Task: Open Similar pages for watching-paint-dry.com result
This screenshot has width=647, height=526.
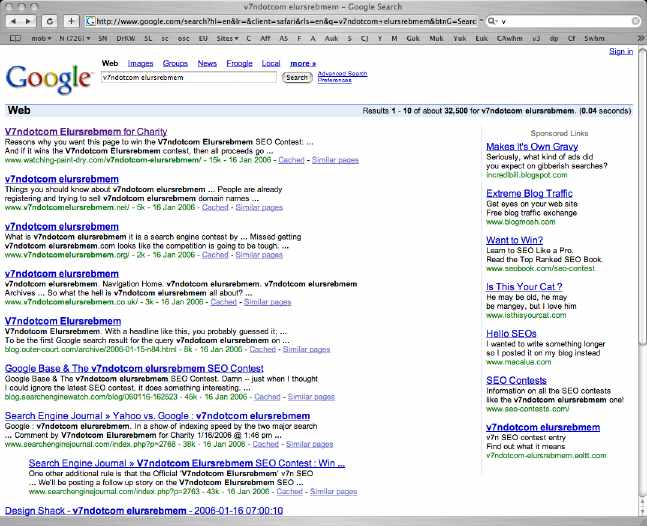Action: pos(335,160)
